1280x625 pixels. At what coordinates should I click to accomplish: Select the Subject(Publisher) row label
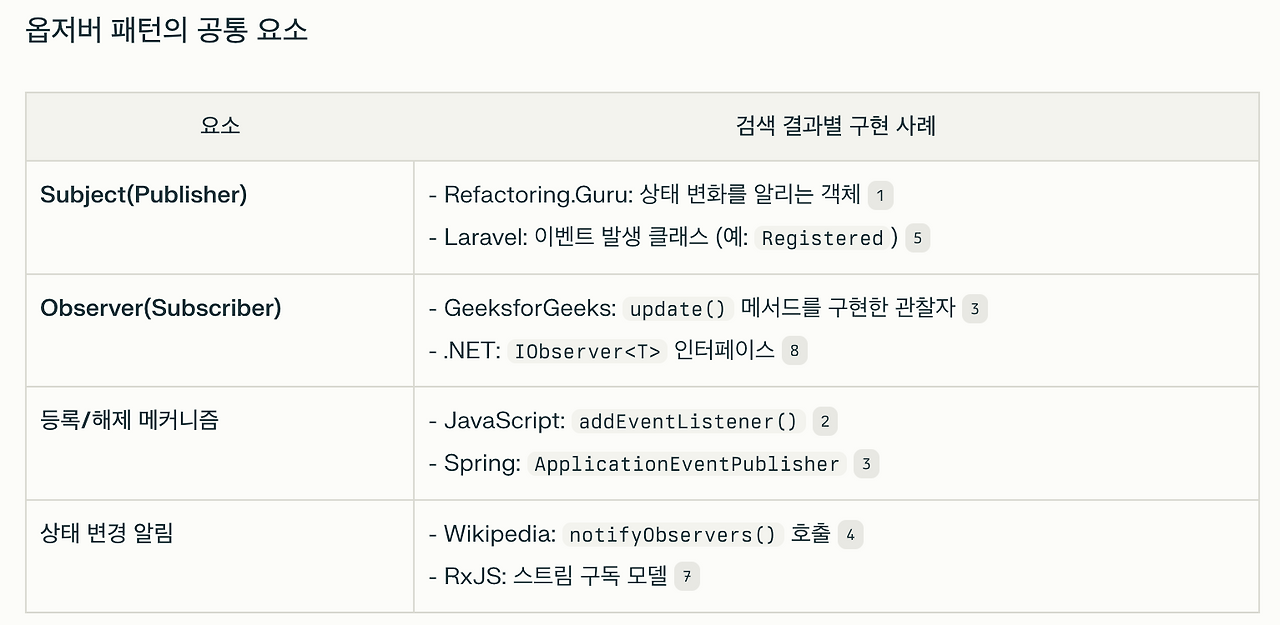pyautogui.click(x=143, y=194)
